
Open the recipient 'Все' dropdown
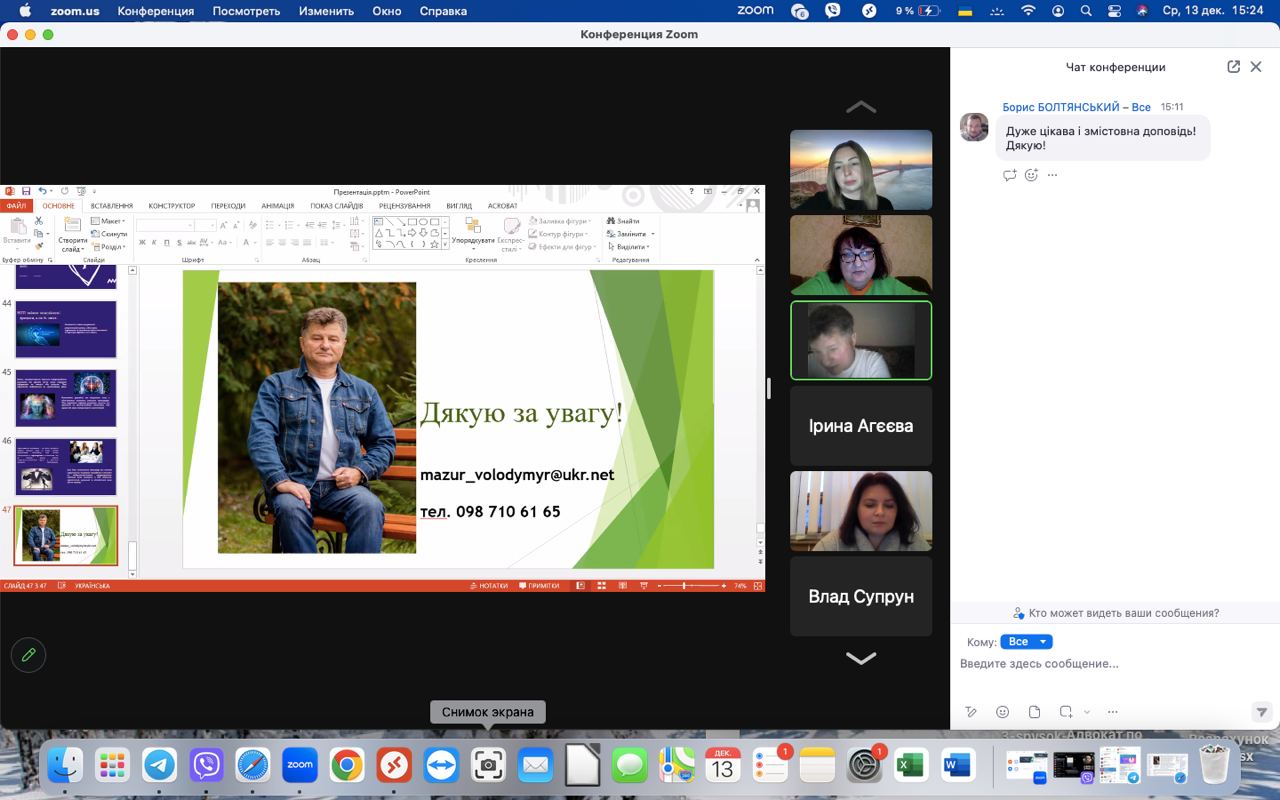coord(1027,642)
